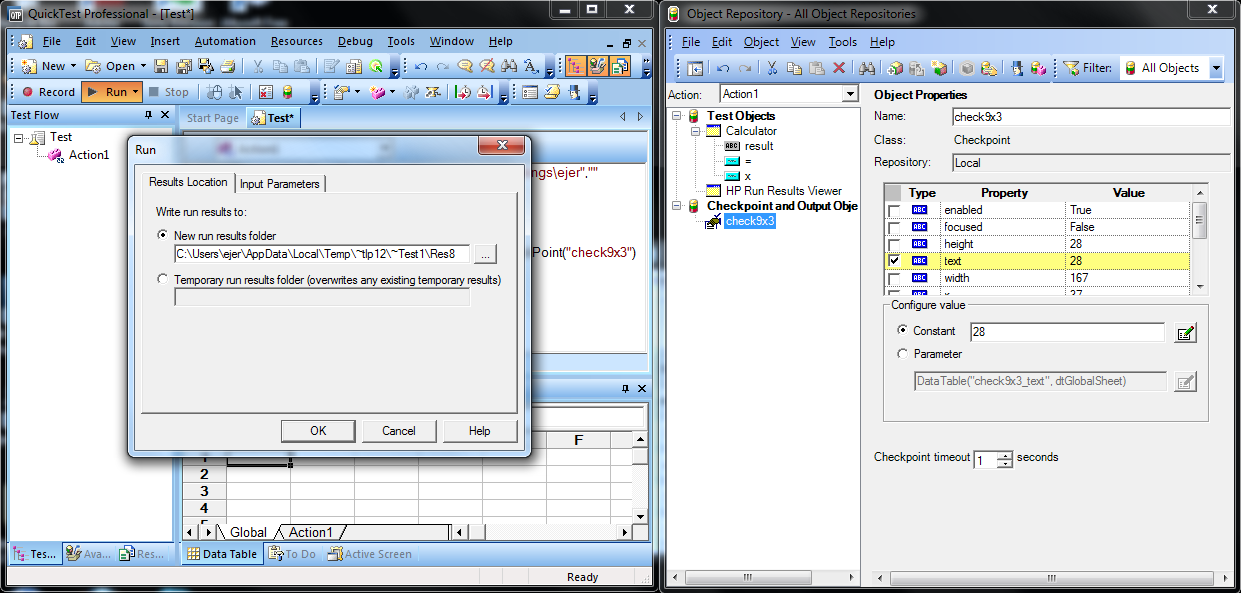
Task: Close the Test Flow panel
Action: [165, 116]
